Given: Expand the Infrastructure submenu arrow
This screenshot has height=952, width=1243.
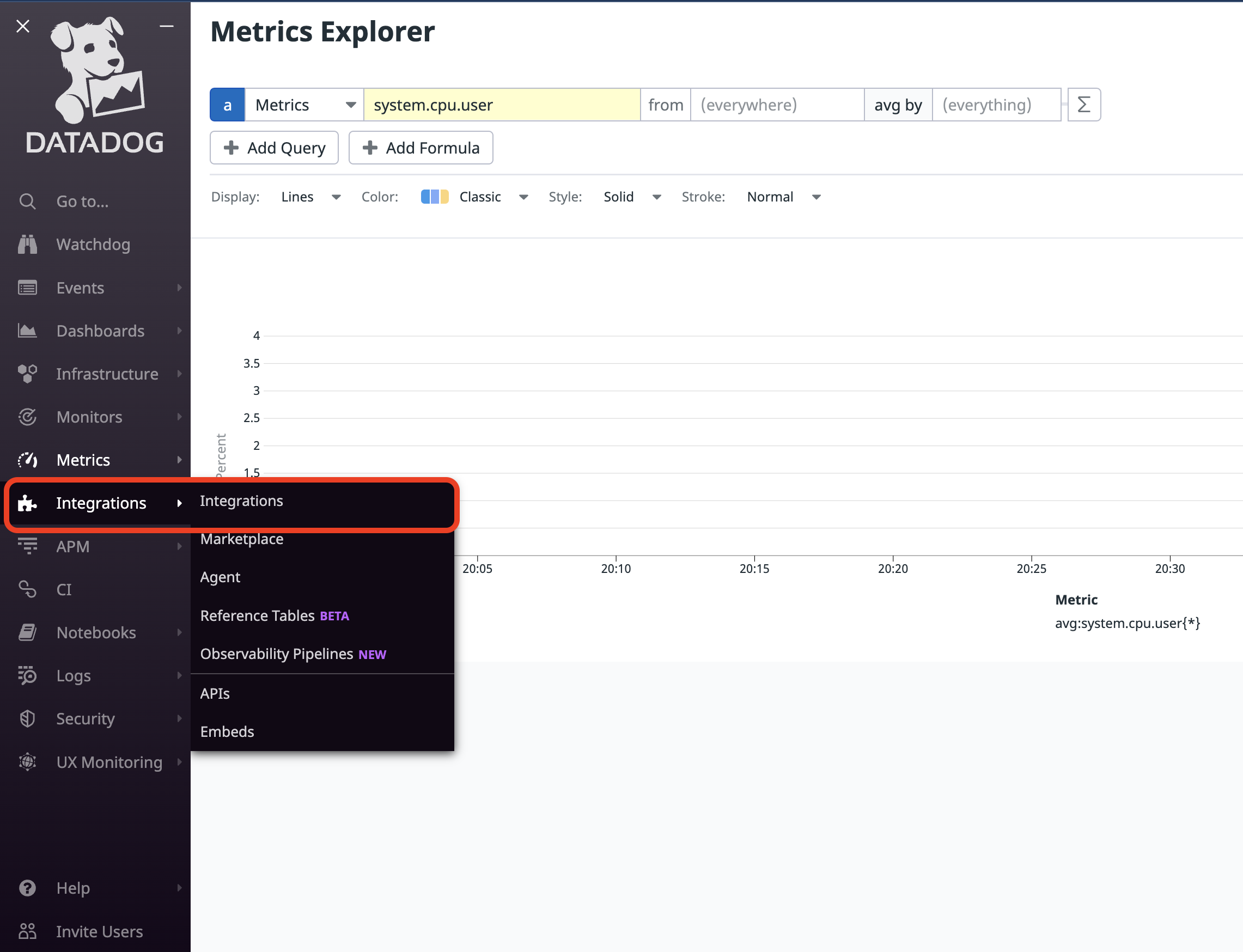Looking at the screenshot, I should click(x=180, y=374).
